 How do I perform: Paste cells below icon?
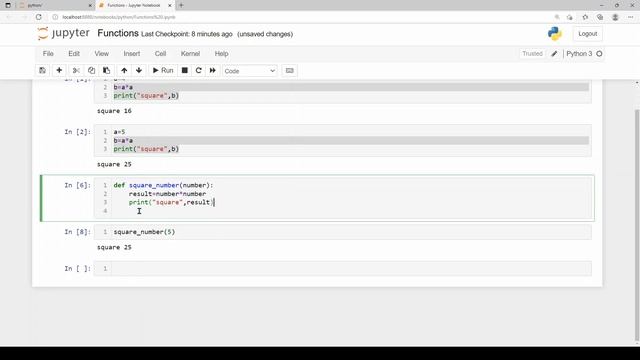[x=107, y=71]
